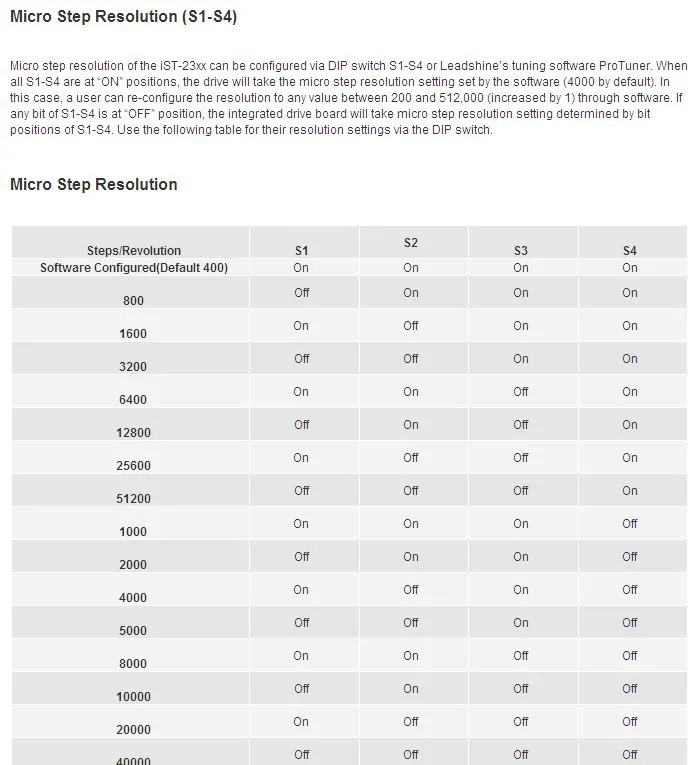Click the 800 steps row label
Screen dimensions: 697x765
[x=133, y=301]
